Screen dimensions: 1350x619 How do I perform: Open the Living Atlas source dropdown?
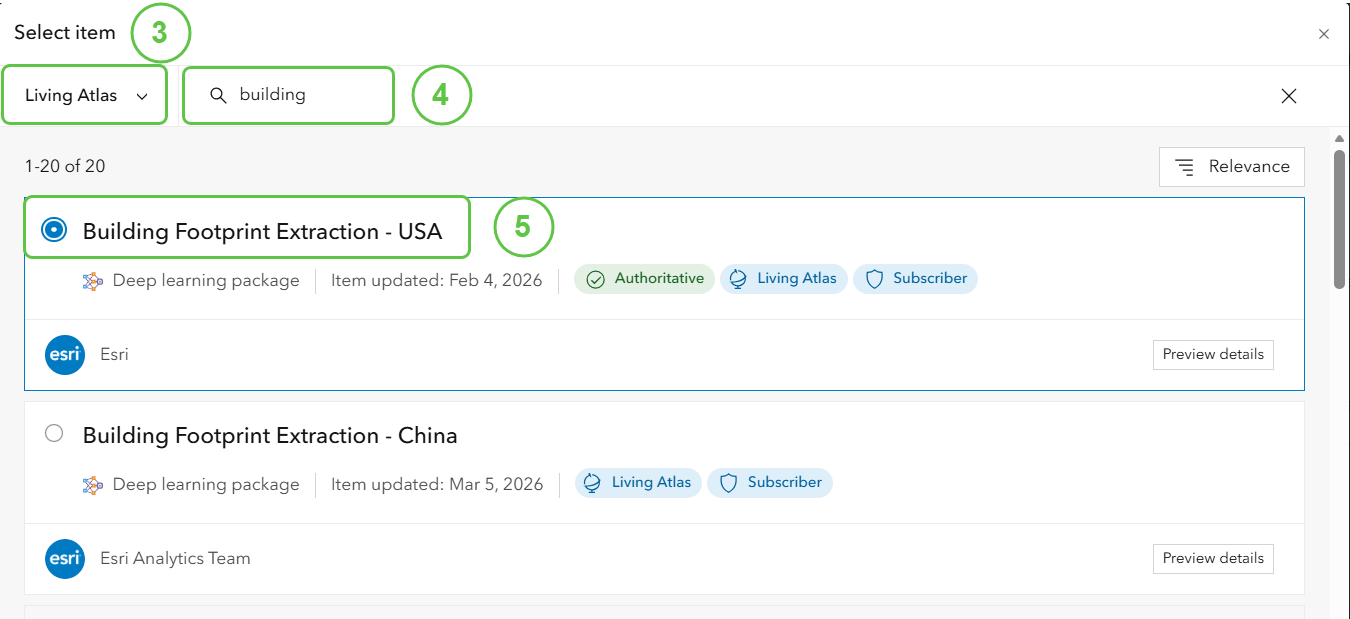(85, 96)
